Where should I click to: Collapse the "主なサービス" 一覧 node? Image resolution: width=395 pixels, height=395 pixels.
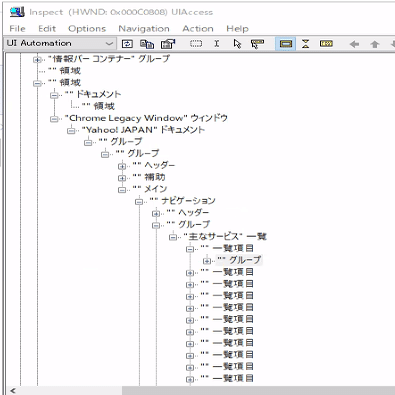pyautogui.click(x=173, y=237)
